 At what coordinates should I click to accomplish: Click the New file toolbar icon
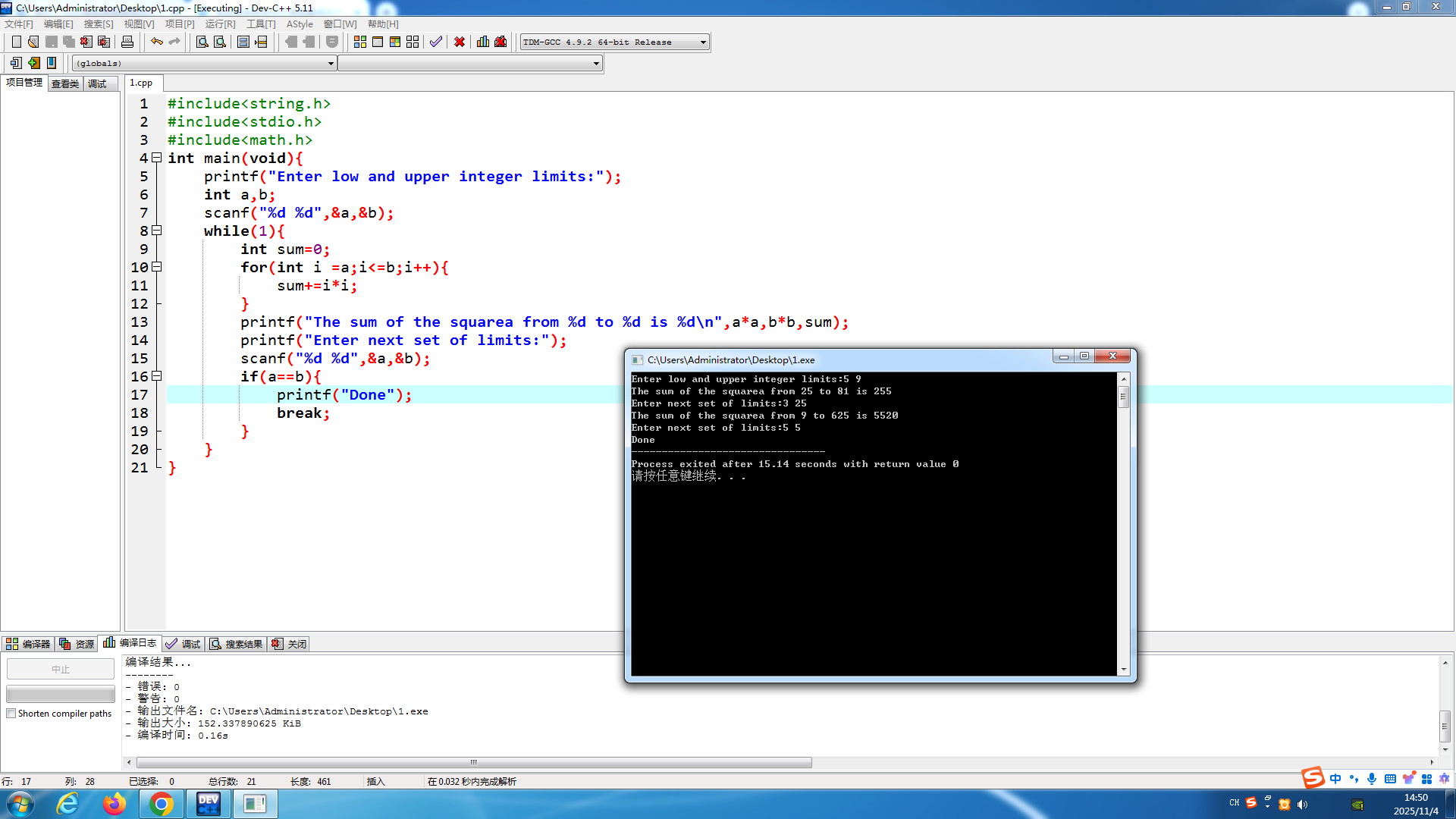click(16, 42)
